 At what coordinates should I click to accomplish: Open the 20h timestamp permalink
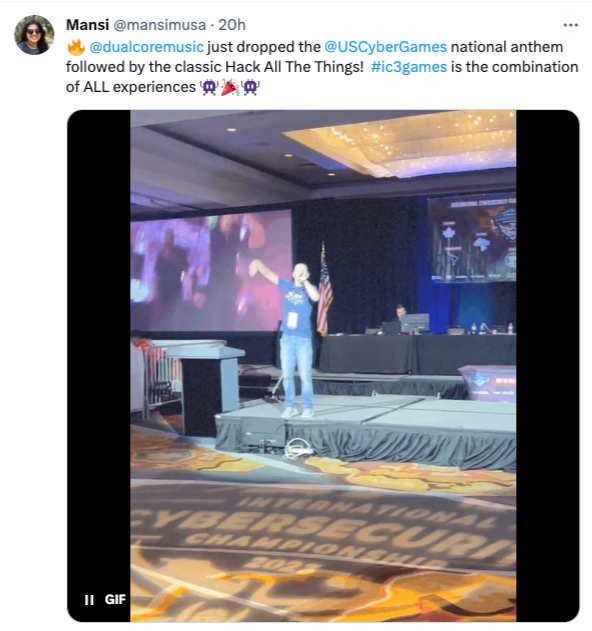click(232, 25)
